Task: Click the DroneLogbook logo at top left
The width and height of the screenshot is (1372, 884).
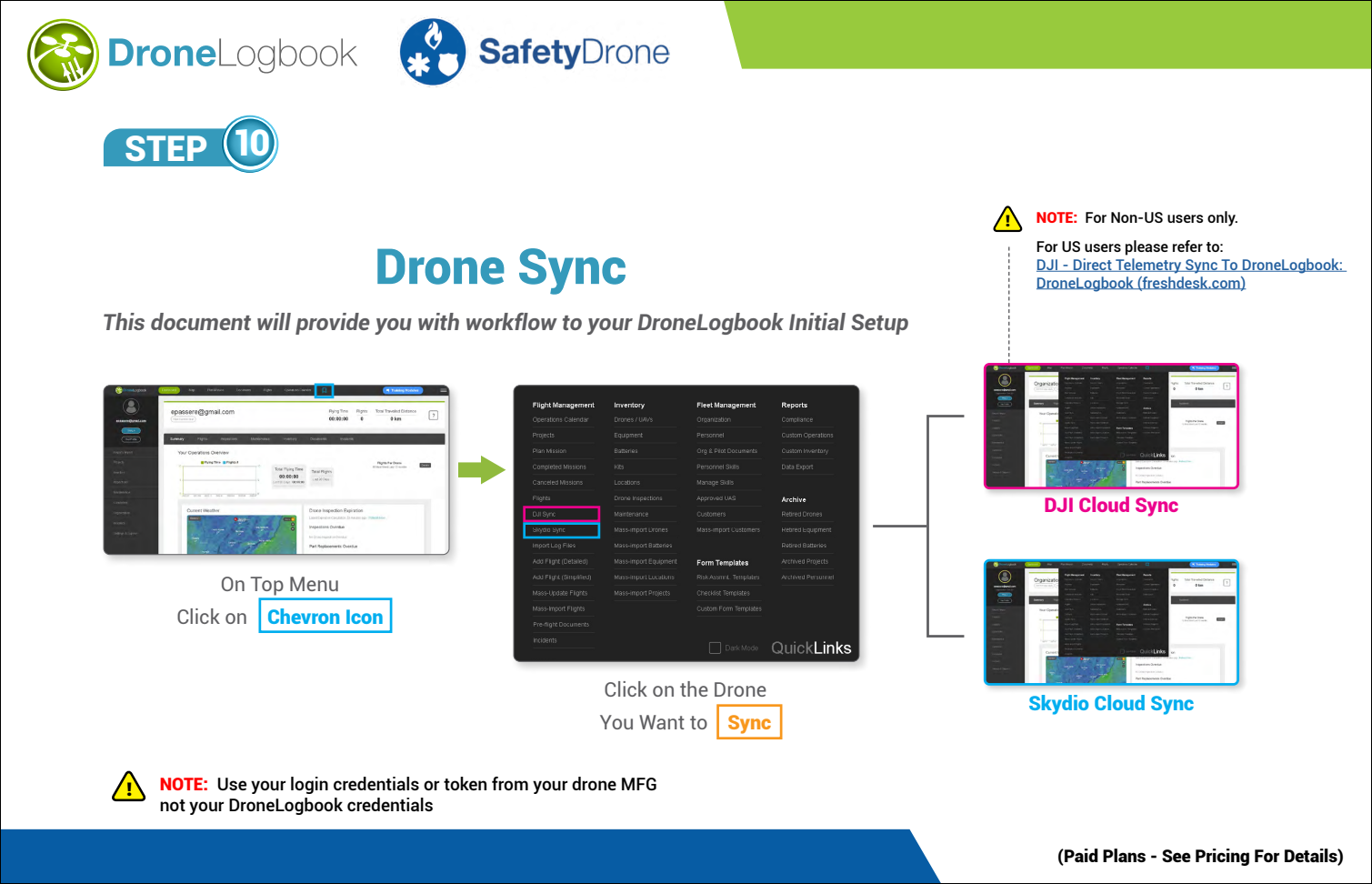Action: [193, 55]
